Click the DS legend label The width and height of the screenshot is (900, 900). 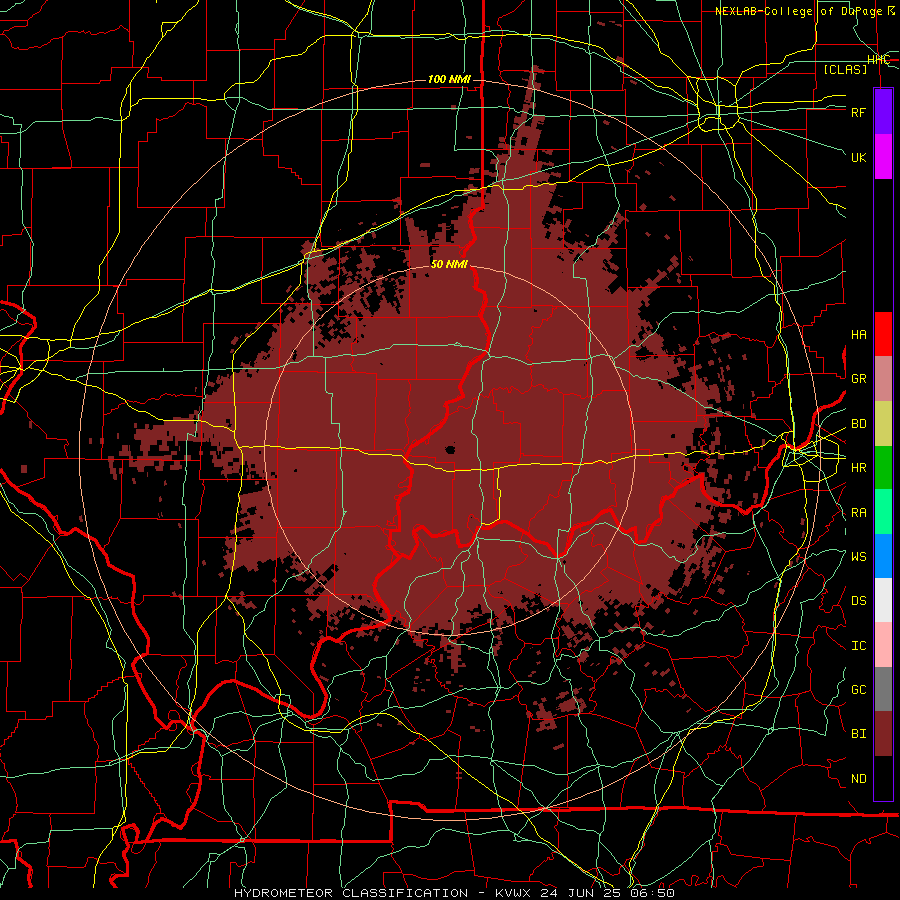click(858, 601)
